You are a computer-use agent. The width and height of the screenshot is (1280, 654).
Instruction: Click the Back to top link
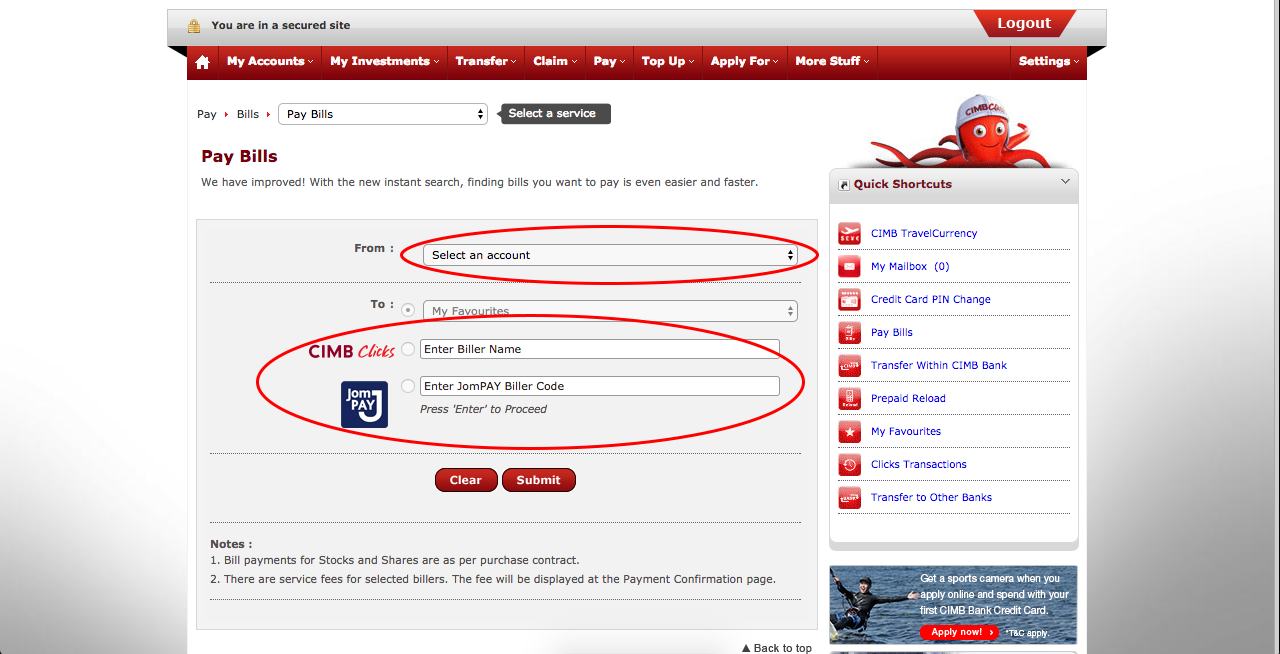click(x=777, y=648)
